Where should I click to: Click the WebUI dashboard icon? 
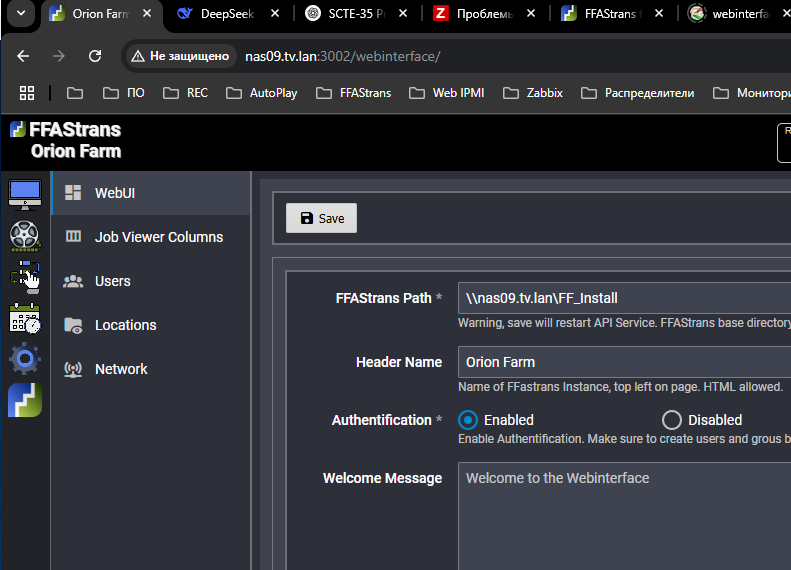(x=73, y=193)
